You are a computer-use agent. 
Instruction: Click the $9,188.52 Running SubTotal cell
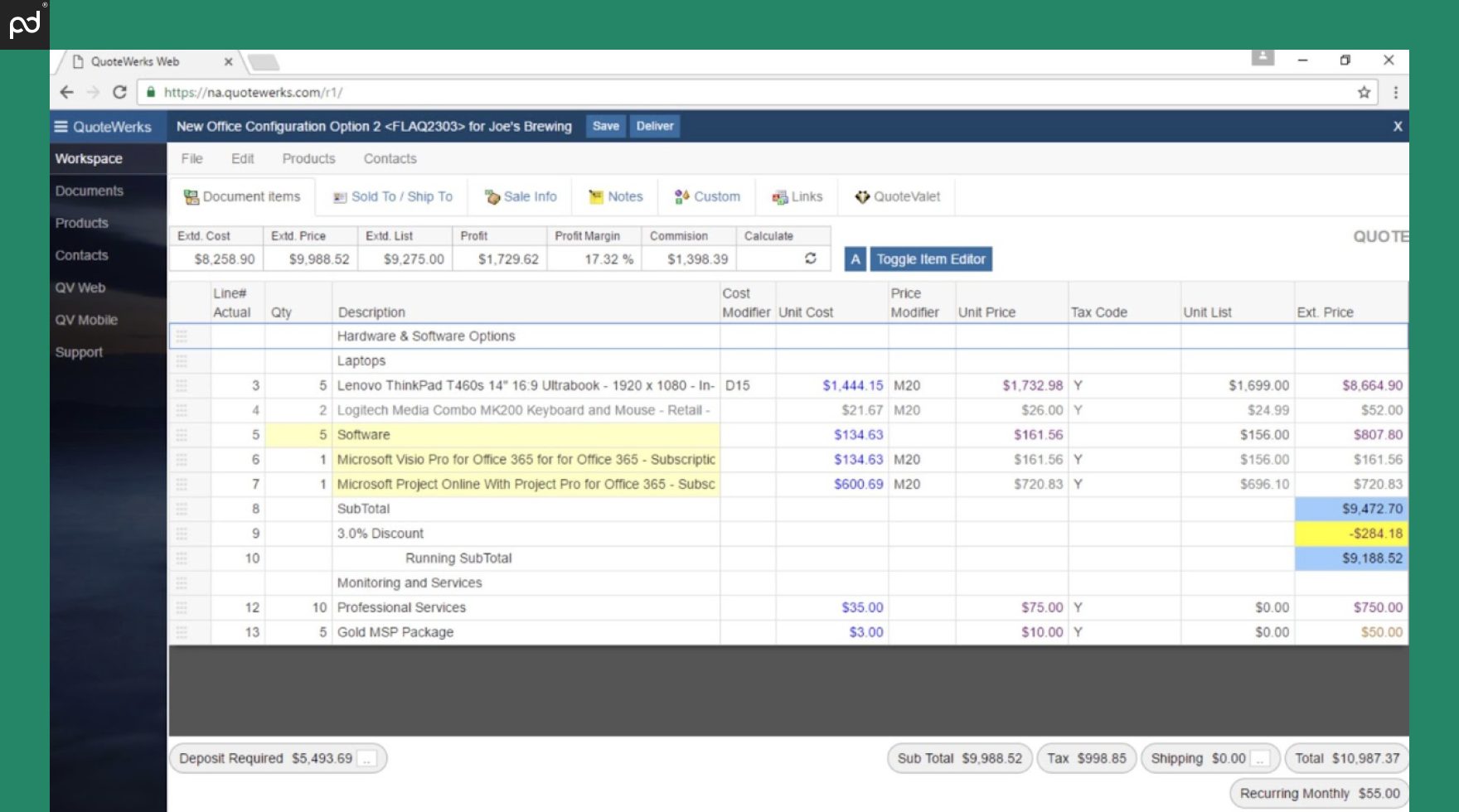coord(1351,558)
